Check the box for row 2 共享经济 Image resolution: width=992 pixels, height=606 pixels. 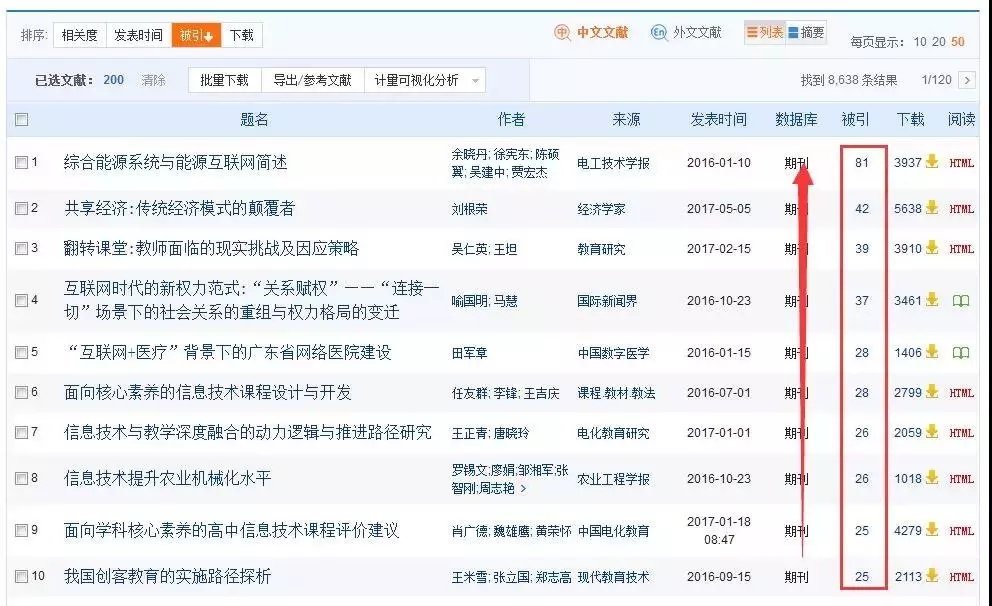(22, 208)
